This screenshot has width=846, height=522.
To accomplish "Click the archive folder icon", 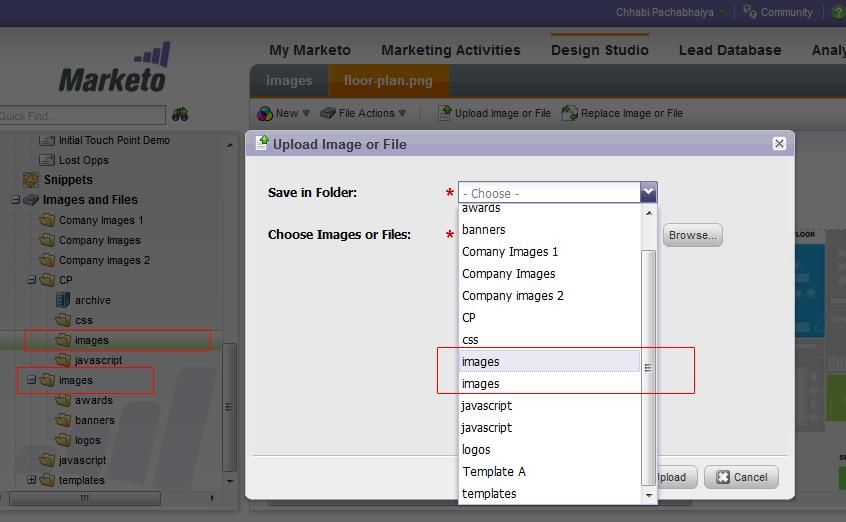I will (63, 300).
